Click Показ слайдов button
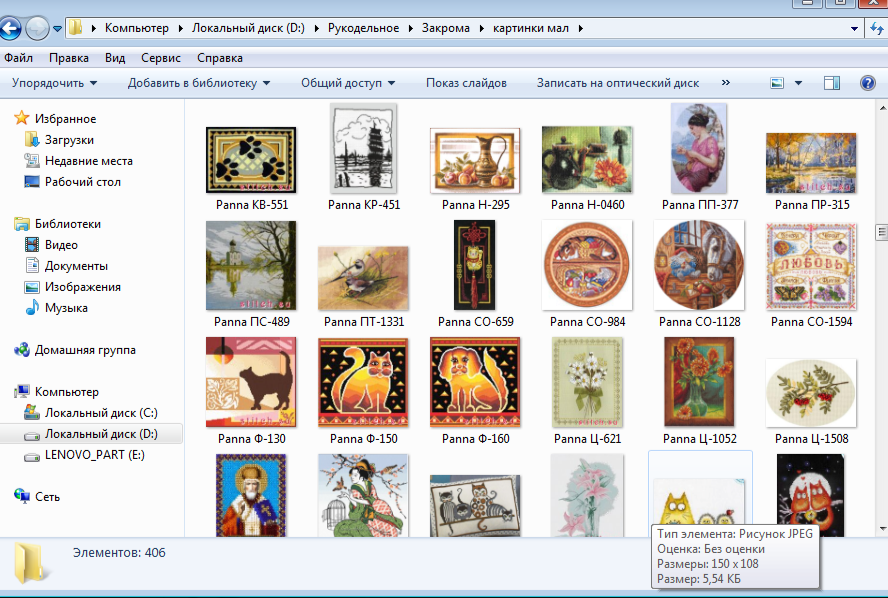888x598 pixels. coord(466,83)
